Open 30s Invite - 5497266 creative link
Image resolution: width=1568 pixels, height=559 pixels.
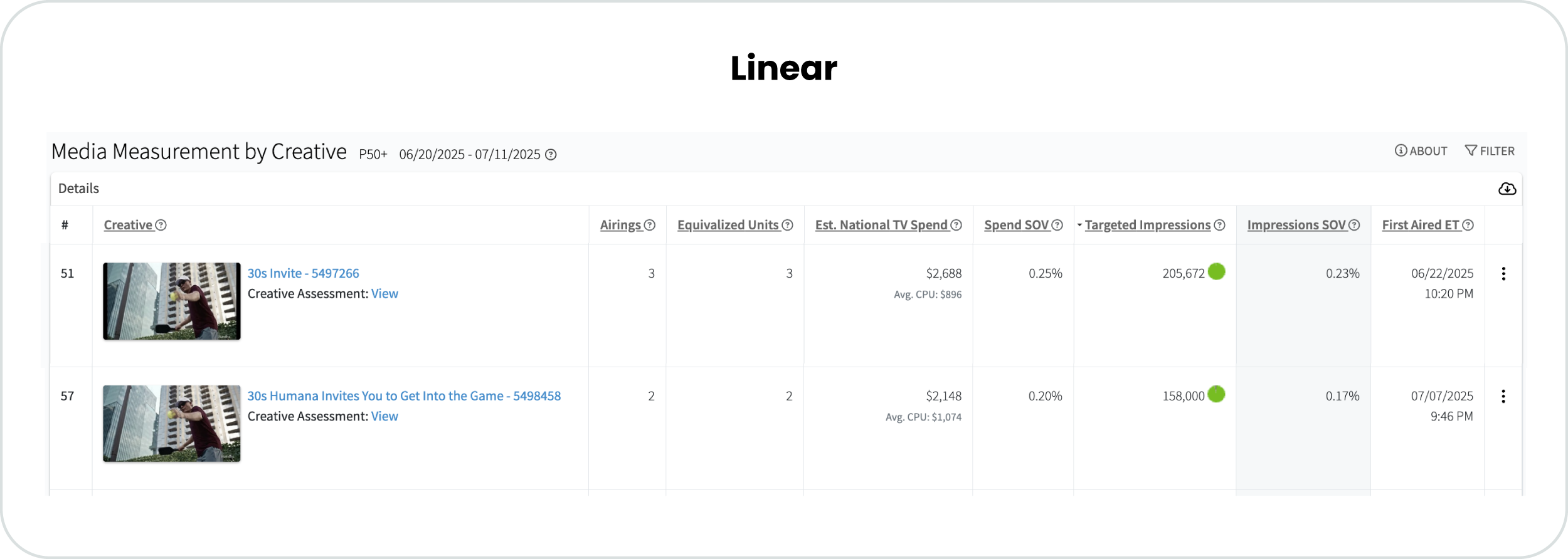[x=303, y=273]
